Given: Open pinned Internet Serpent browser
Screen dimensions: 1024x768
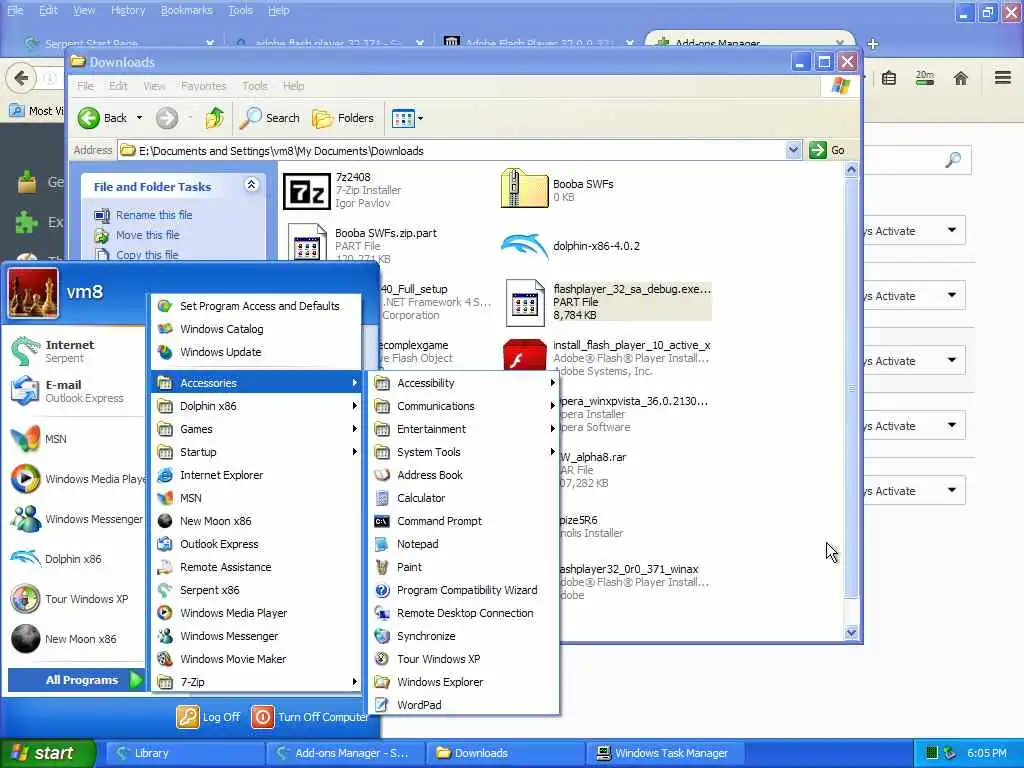Looking at the screenshot, I should (75, 351).
